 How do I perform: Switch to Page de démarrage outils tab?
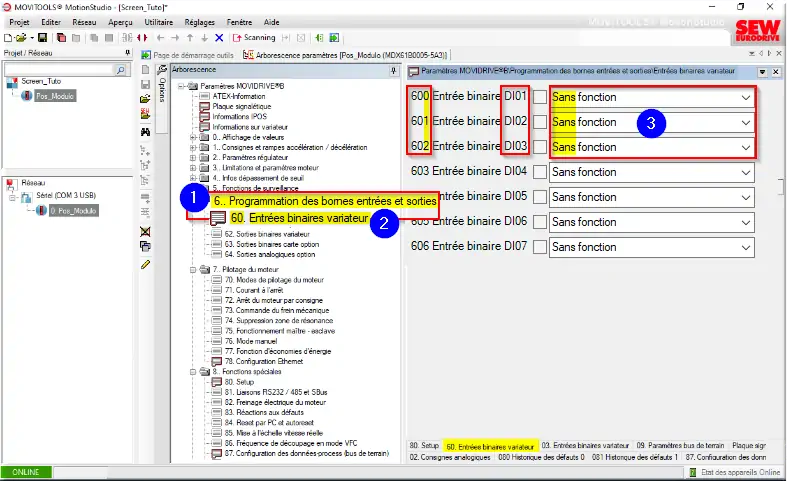188,55
